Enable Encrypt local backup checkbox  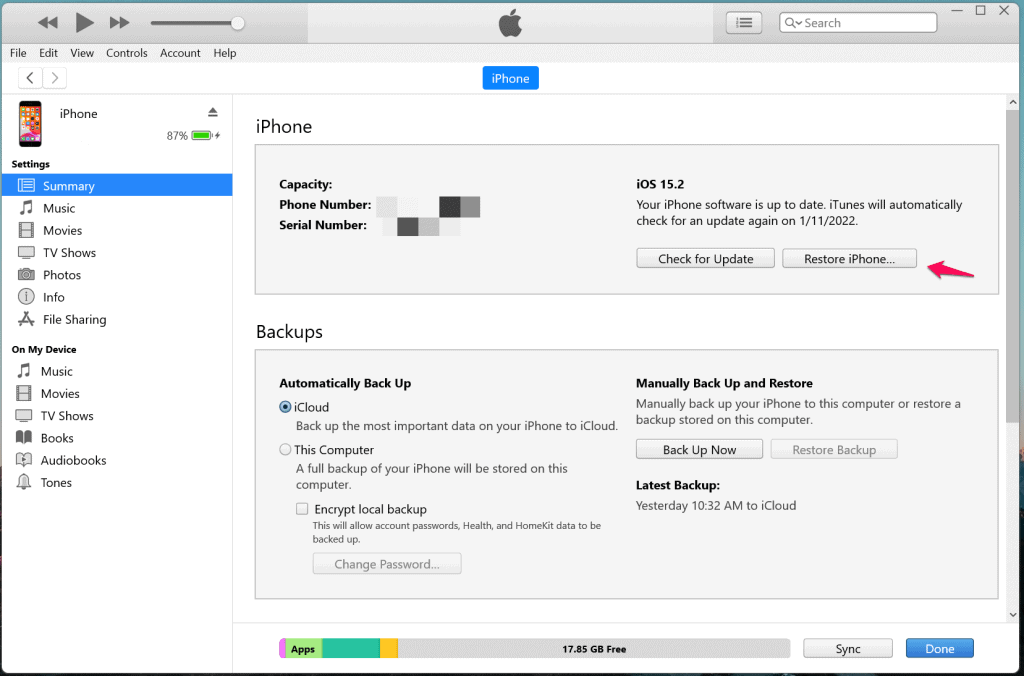click(x=302, y=509)
